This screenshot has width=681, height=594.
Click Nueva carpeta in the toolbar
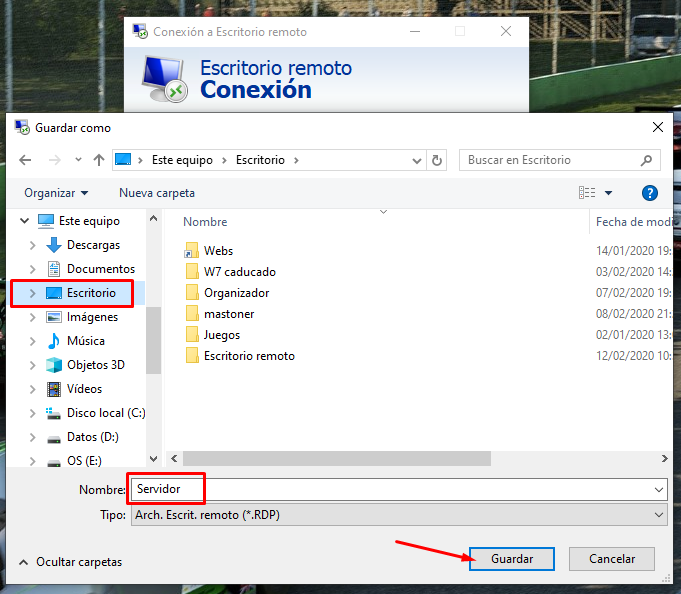[157, 193]
